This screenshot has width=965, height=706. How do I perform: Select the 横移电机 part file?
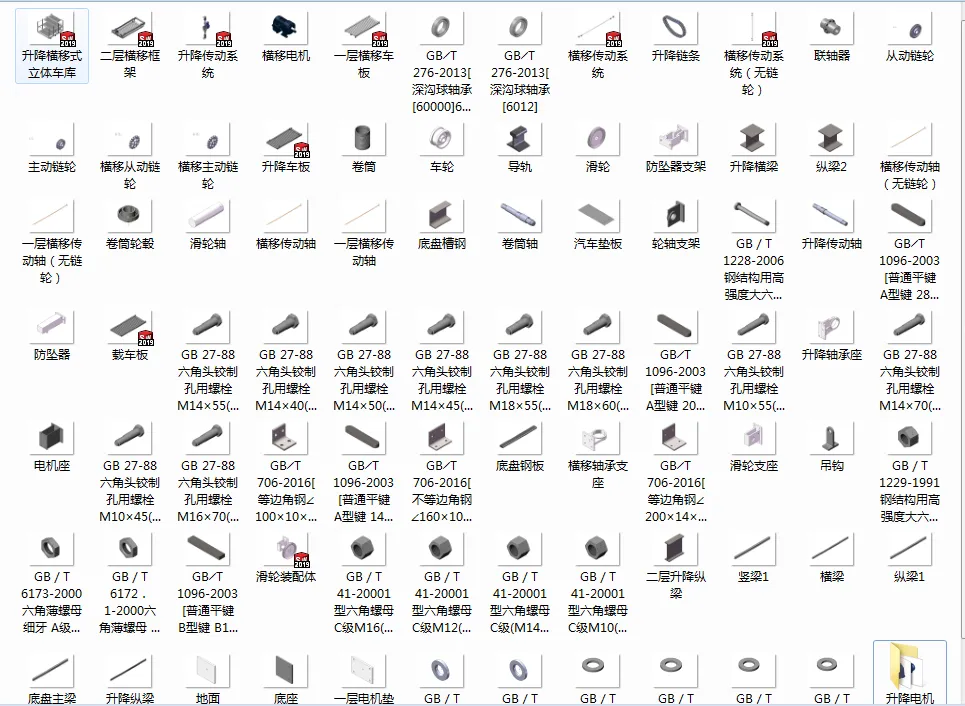[286, 29]
